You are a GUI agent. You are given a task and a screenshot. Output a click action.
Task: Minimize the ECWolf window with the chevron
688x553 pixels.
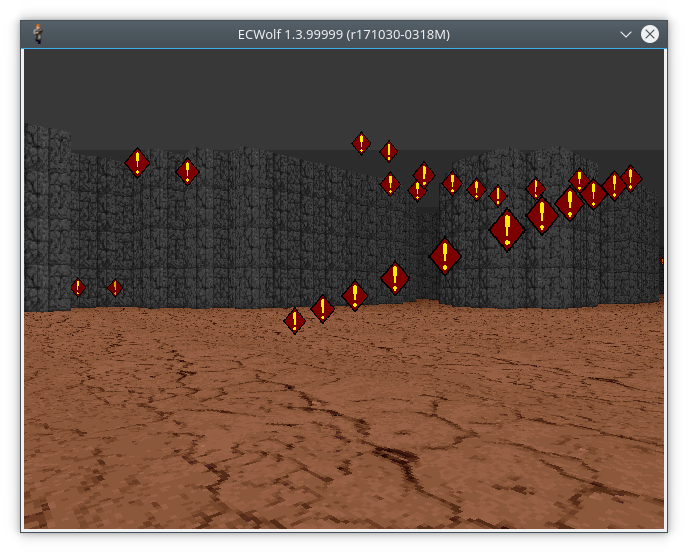point(625,34)
